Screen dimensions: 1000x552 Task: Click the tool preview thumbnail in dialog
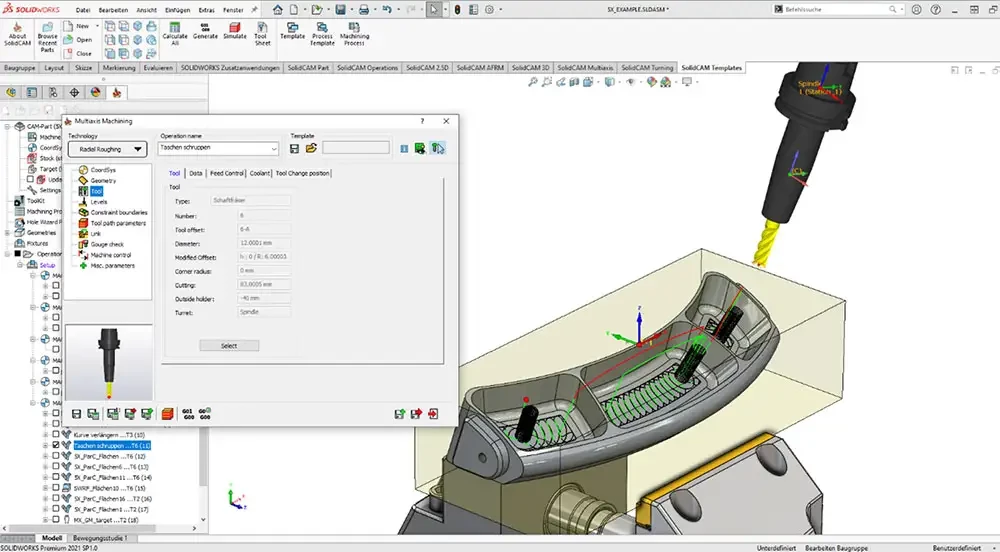[x=109, y=363]
